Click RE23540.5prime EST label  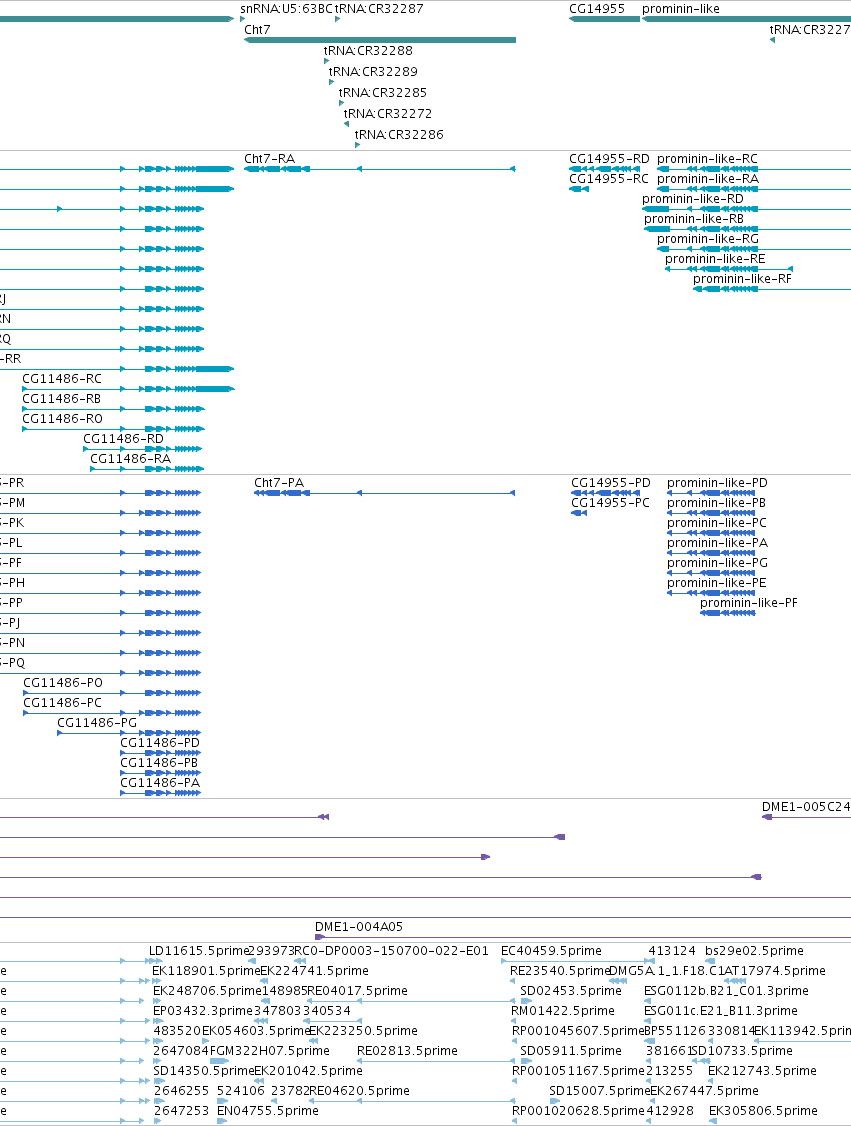560,971
